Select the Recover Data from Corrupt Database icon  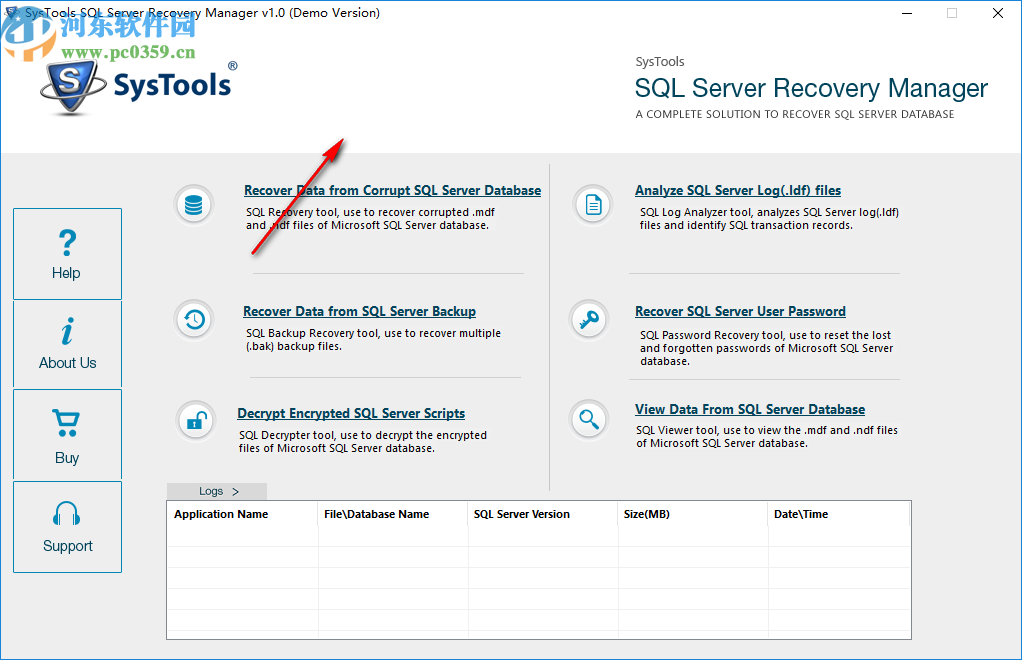[193, 204]
